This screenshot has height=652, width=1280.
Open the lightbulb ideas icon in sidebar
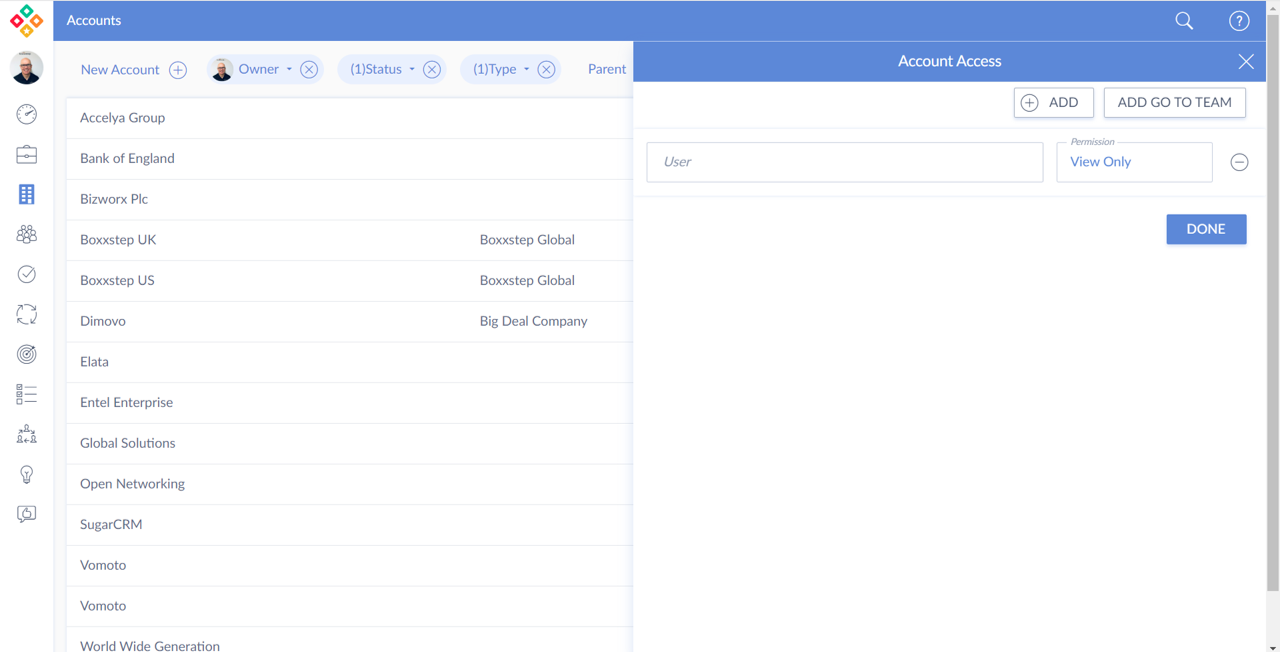pos(27,474)
